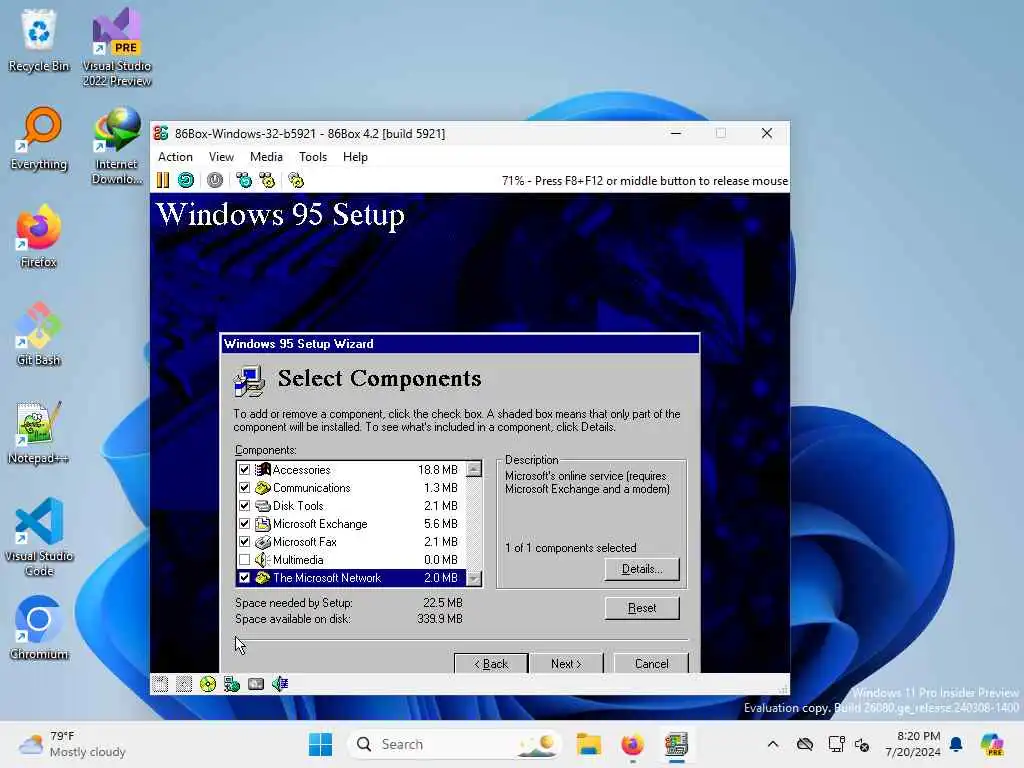Viewport: 1024px width, 768px height.
Task: Uncheck the Disk Tools component
Action: coord(244,505)
